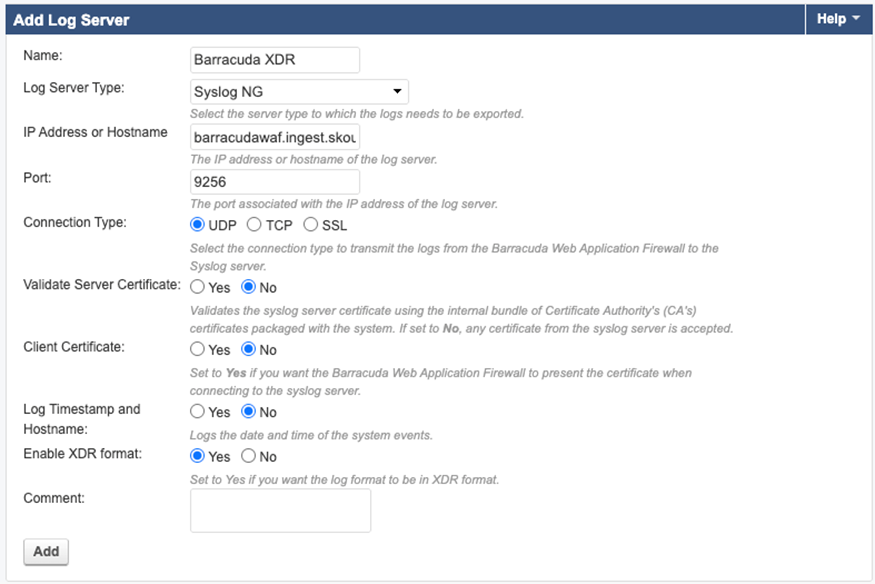This screenshot has height=584, width=875.
Task: Select UDP connection type
Action: click(x=198, y=225)
